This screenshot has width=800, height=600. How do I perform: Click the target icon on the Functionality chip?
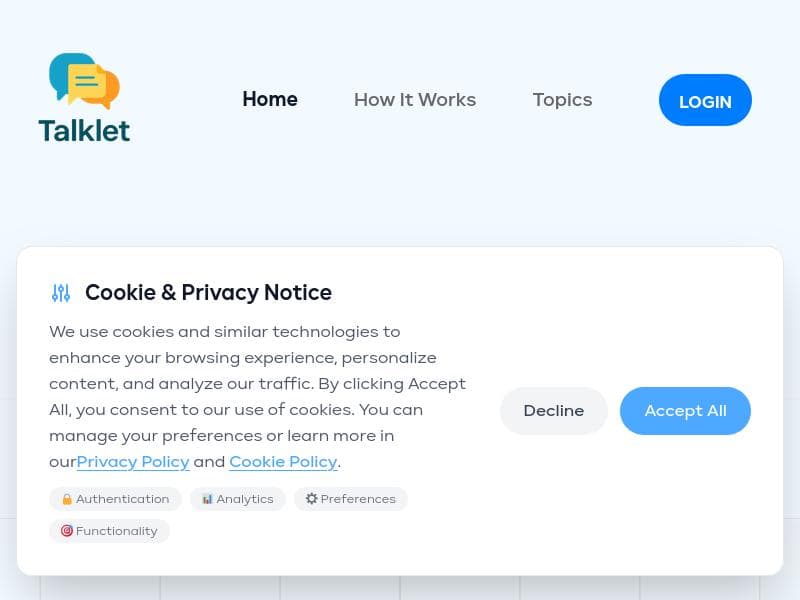click(x=66, y=531)
